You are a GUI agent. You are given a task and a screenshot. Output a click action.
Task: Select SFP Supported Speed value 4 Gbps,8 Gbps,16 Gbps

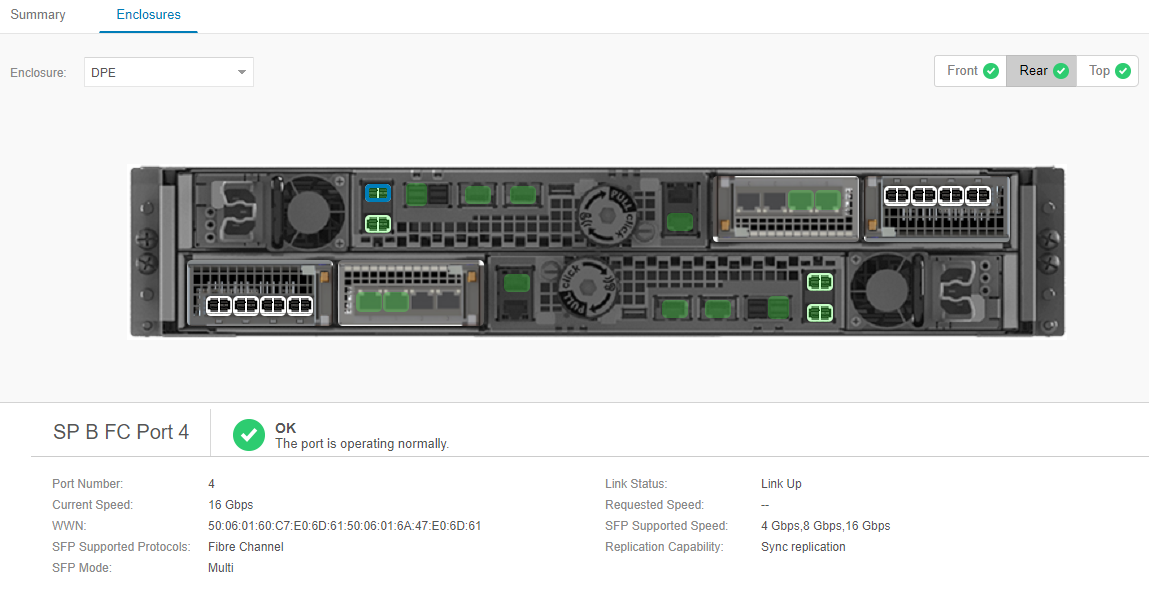826,525
